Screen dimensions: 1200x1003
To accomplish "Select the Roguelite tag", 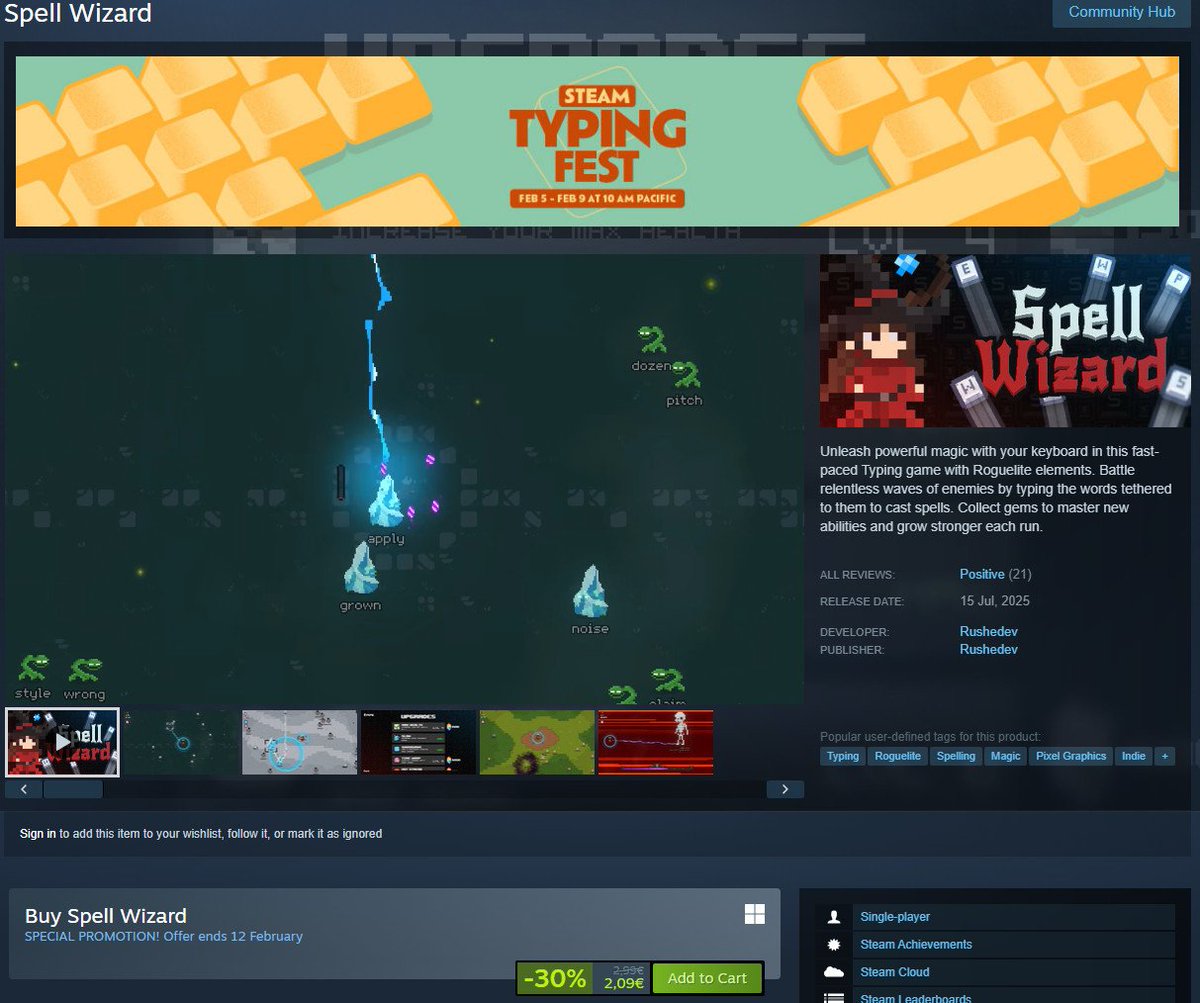I will pyautogui.click(x=898, y=756).
